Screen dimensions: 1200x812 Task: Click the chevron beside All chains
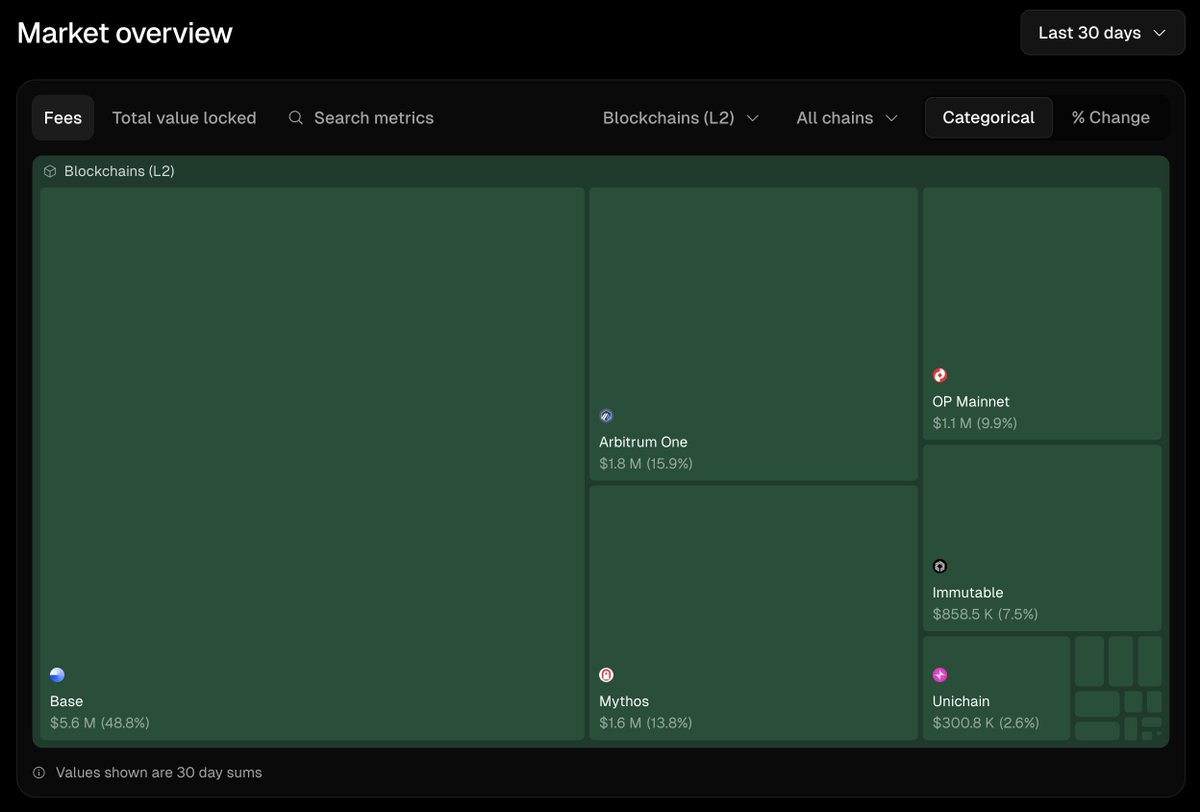coord(891,118)
